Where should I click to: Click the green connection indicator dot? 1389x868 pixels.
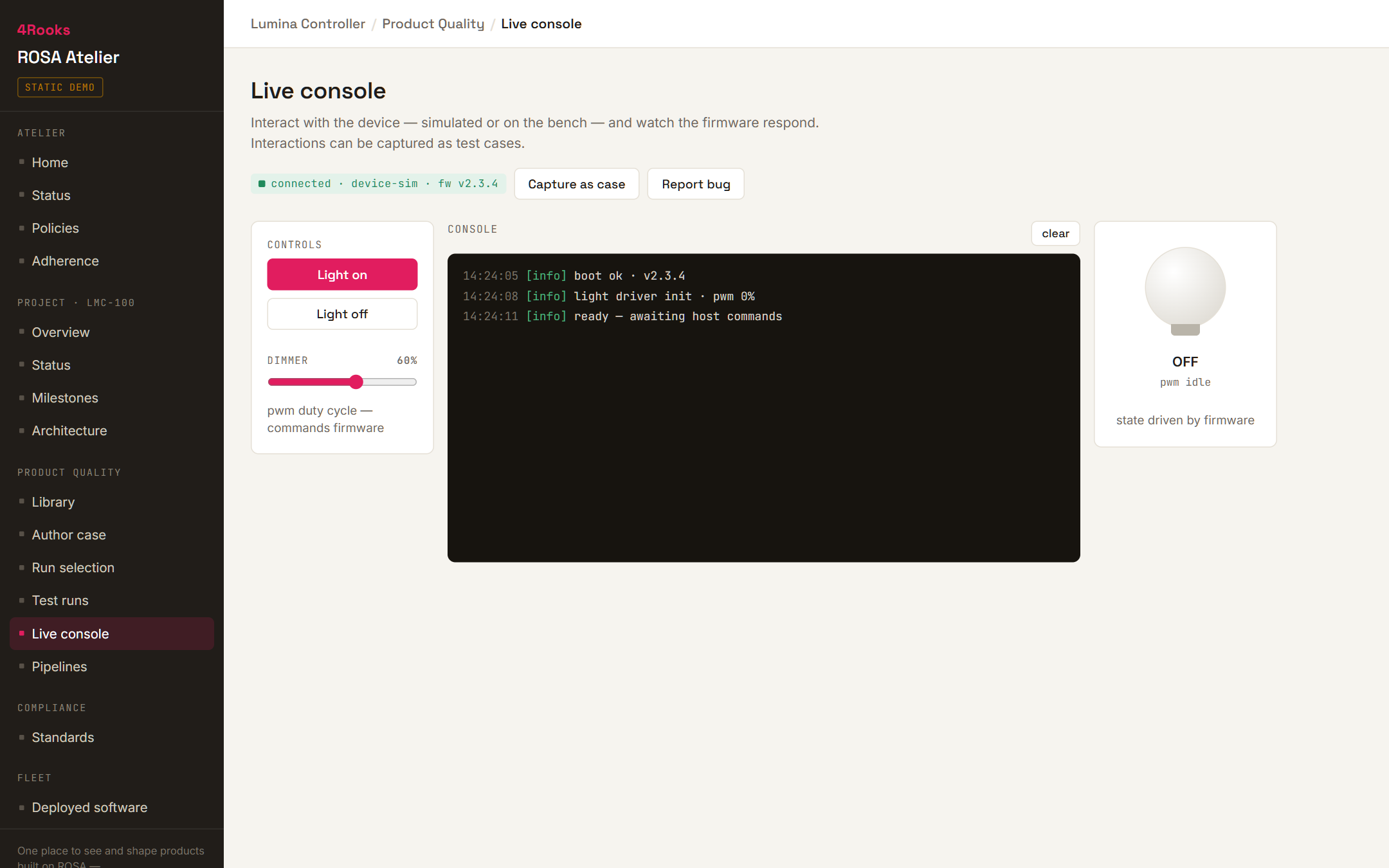(x=262, y=184)
